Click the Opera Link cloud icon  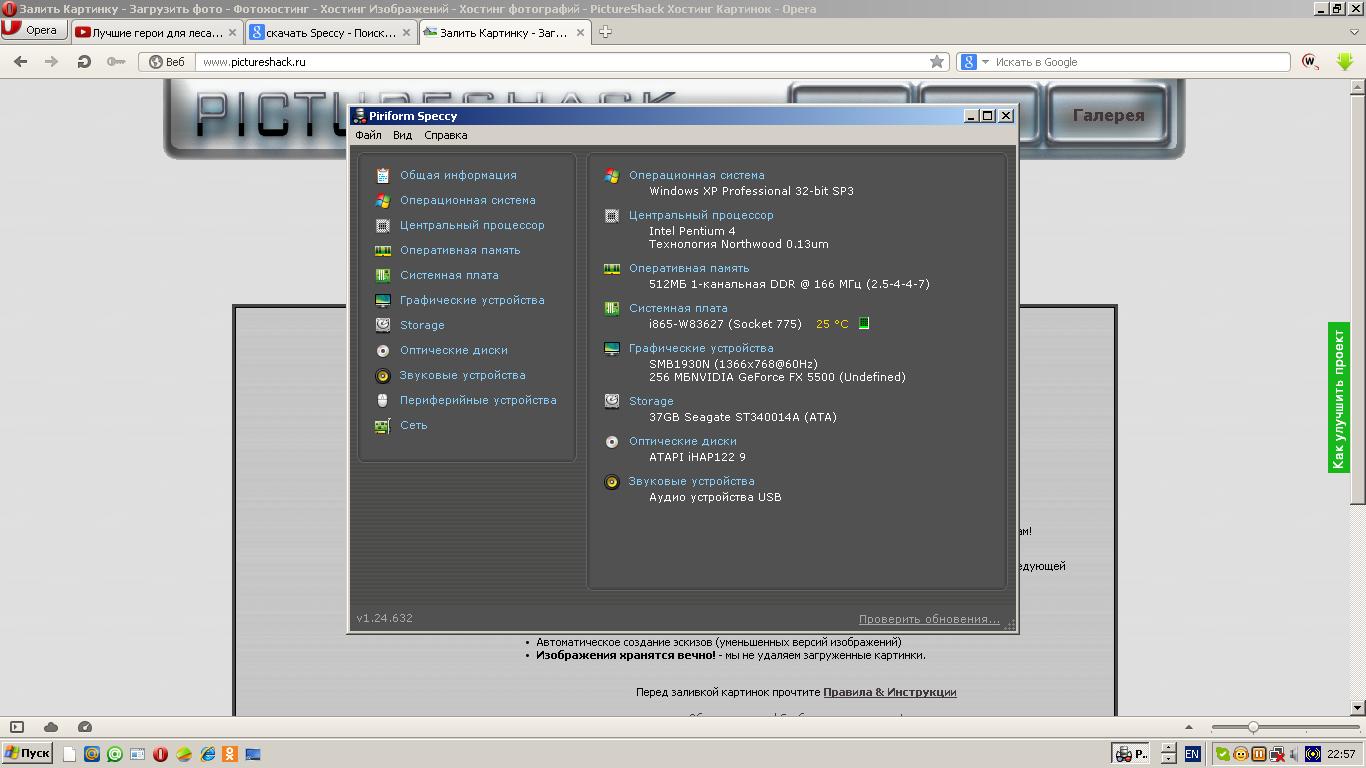[x=51, y=727]
